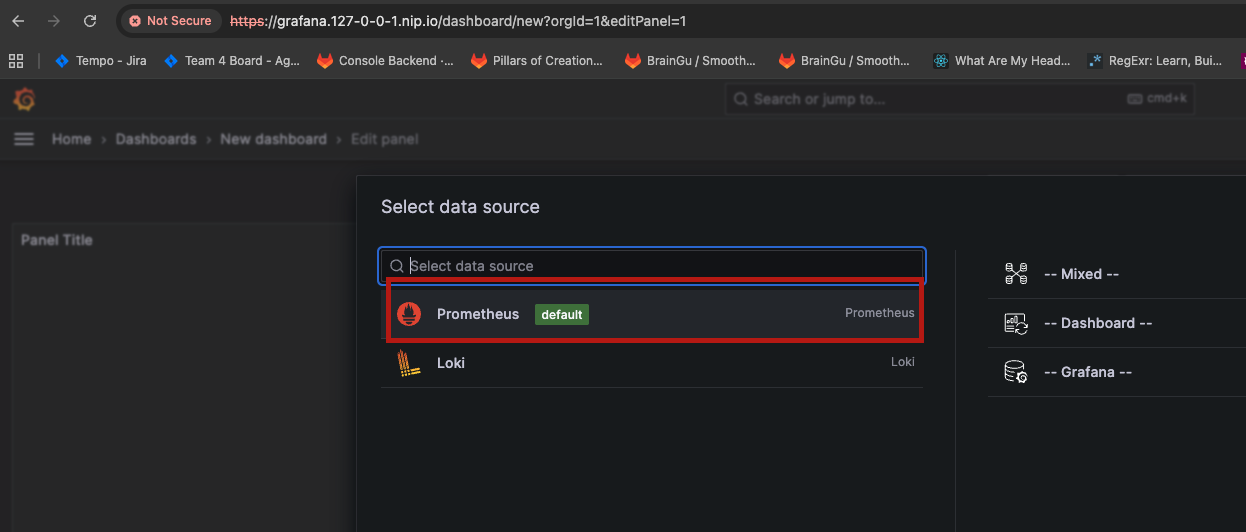Click the Grafana database icon
Image resolution: width=1246 pixels, height=532 pixels.
1016,372
